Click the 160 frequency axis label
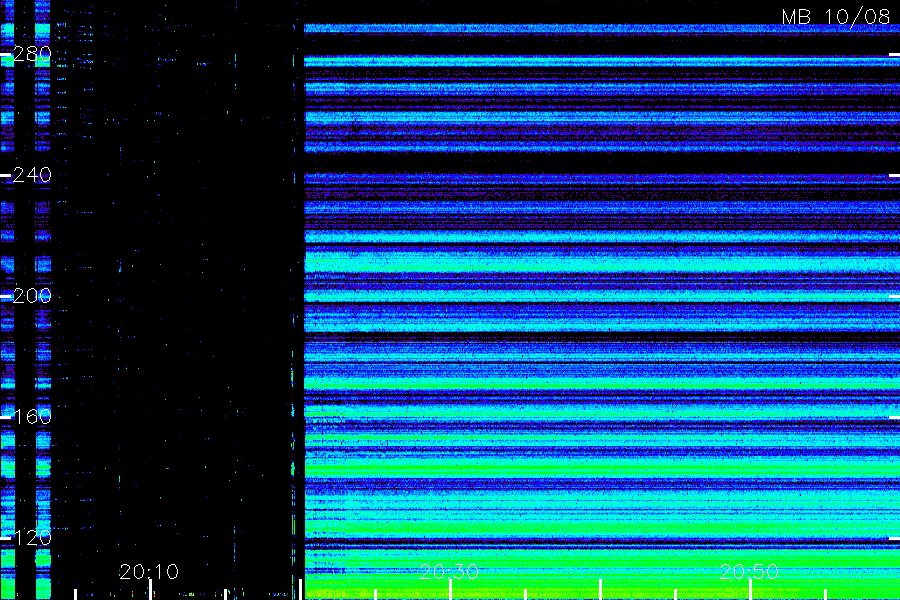 click(32, 417)
